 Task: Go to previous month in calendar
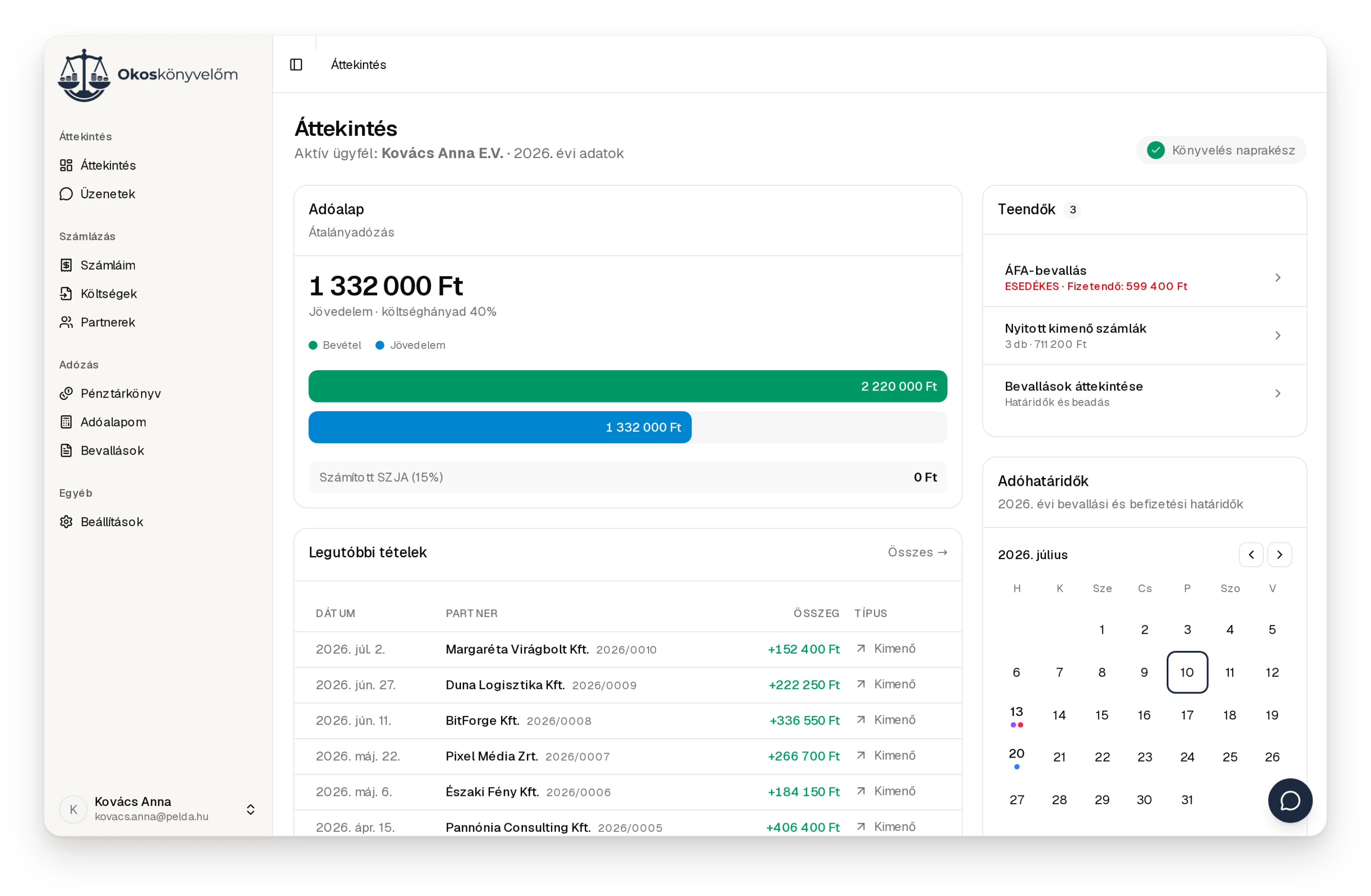[x=1251, y=555]
